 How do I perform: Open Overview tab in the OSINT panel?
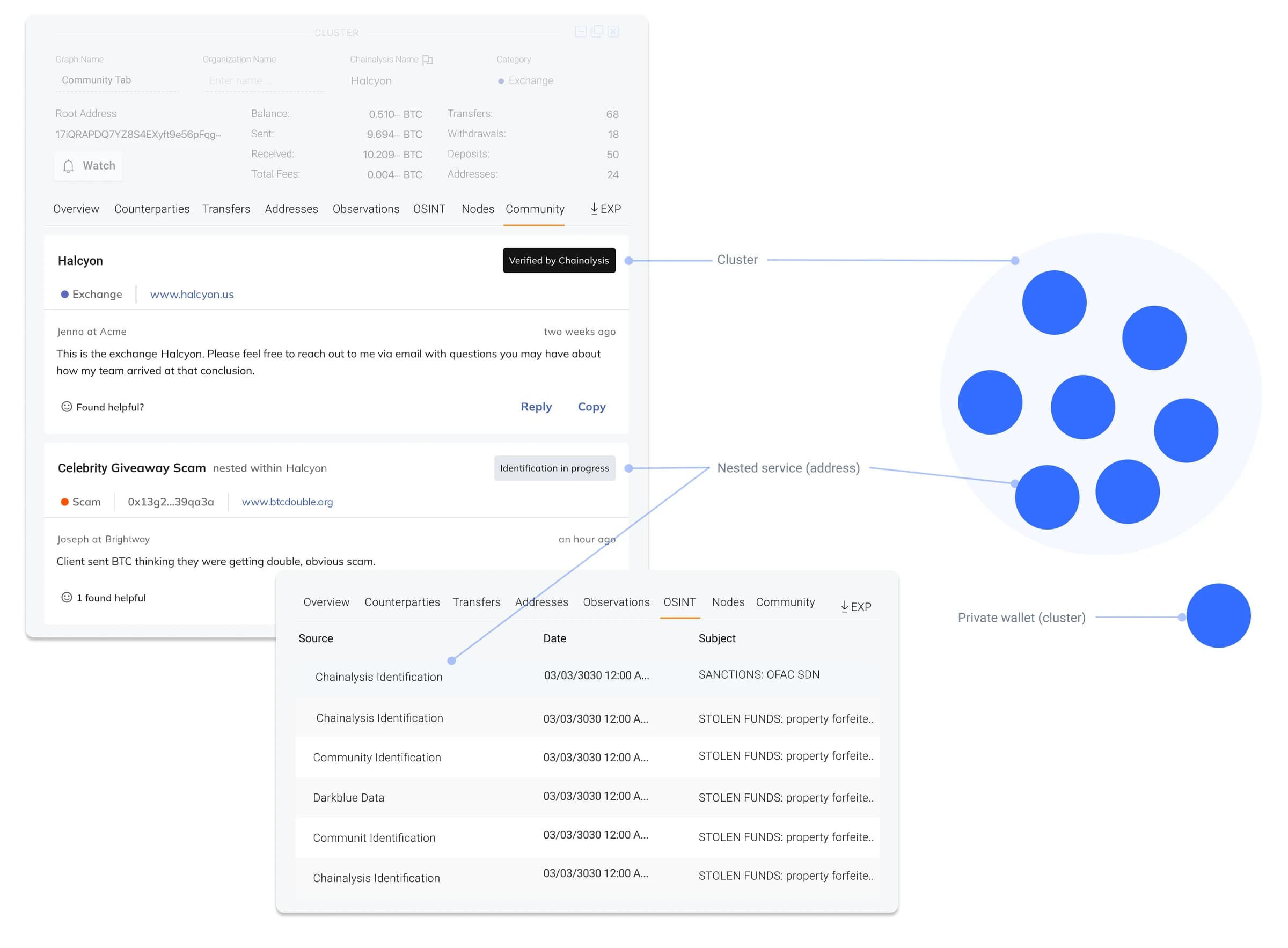coord(327,602)
